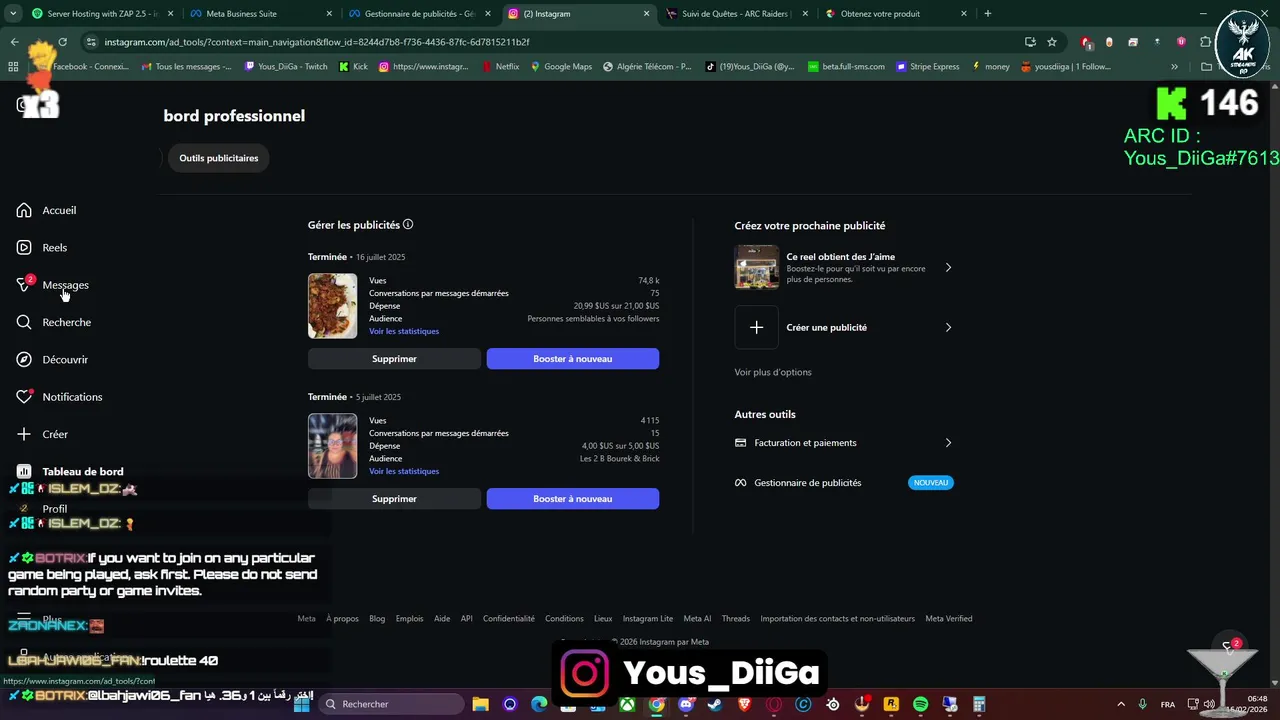The height and width of the screenshot is (720, 1280).
Task: Click Voir plus d'options link
Action: pyautogui.click(x=773, y=372)
